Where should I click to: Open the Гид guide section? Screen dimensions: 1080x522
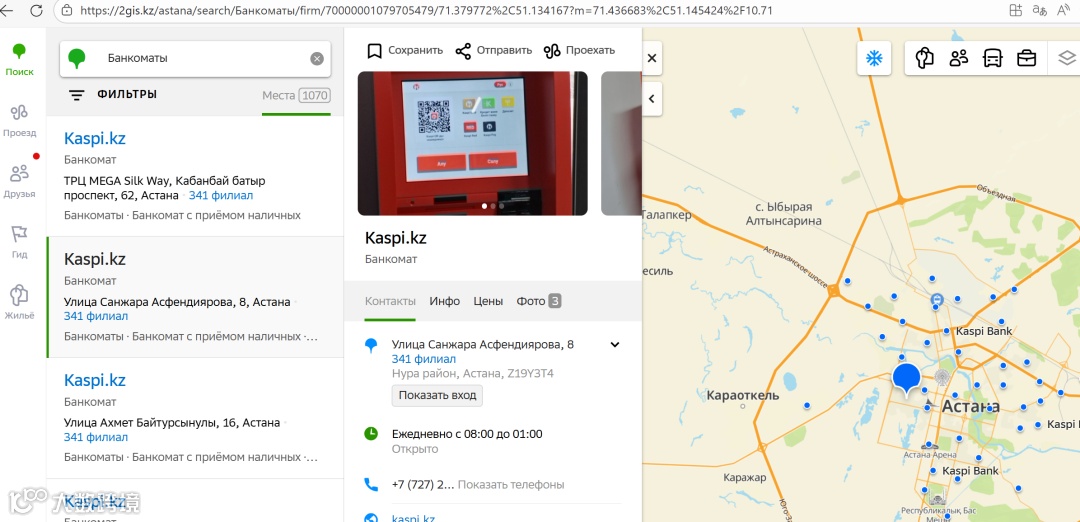(x=19, y=242)
